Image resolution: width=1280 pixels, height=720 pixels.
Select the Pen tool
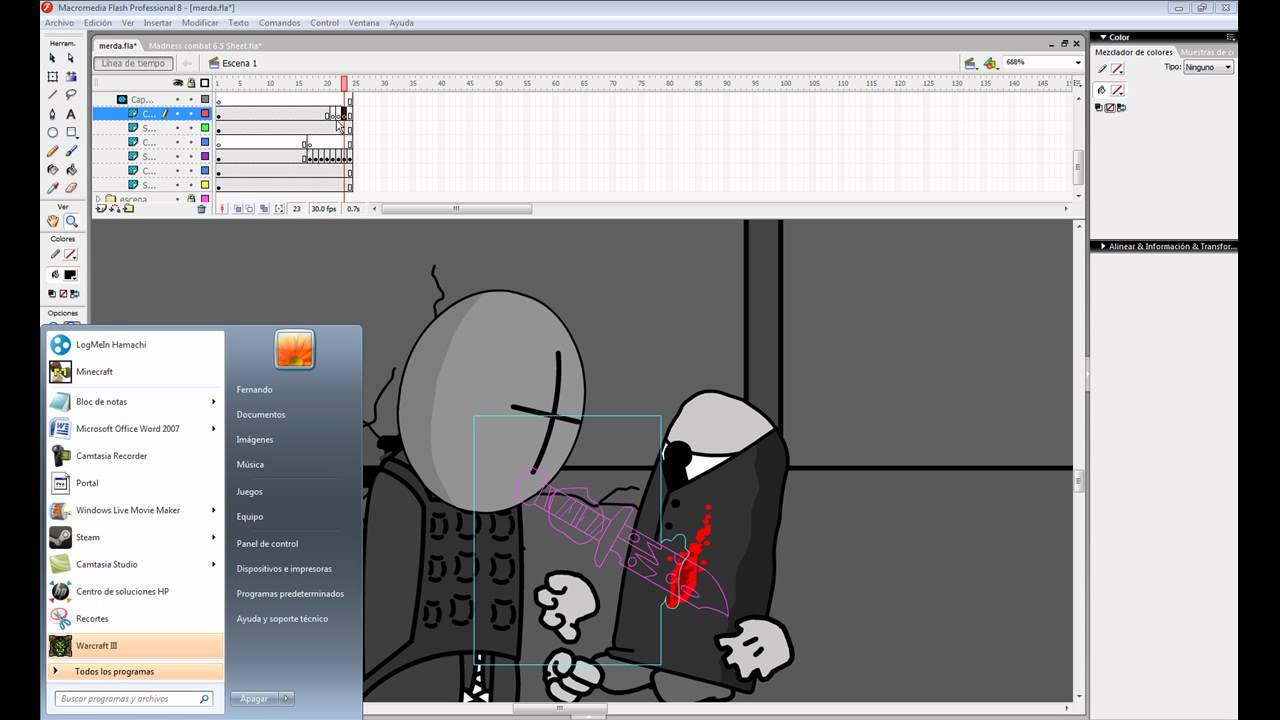(53, 114)
